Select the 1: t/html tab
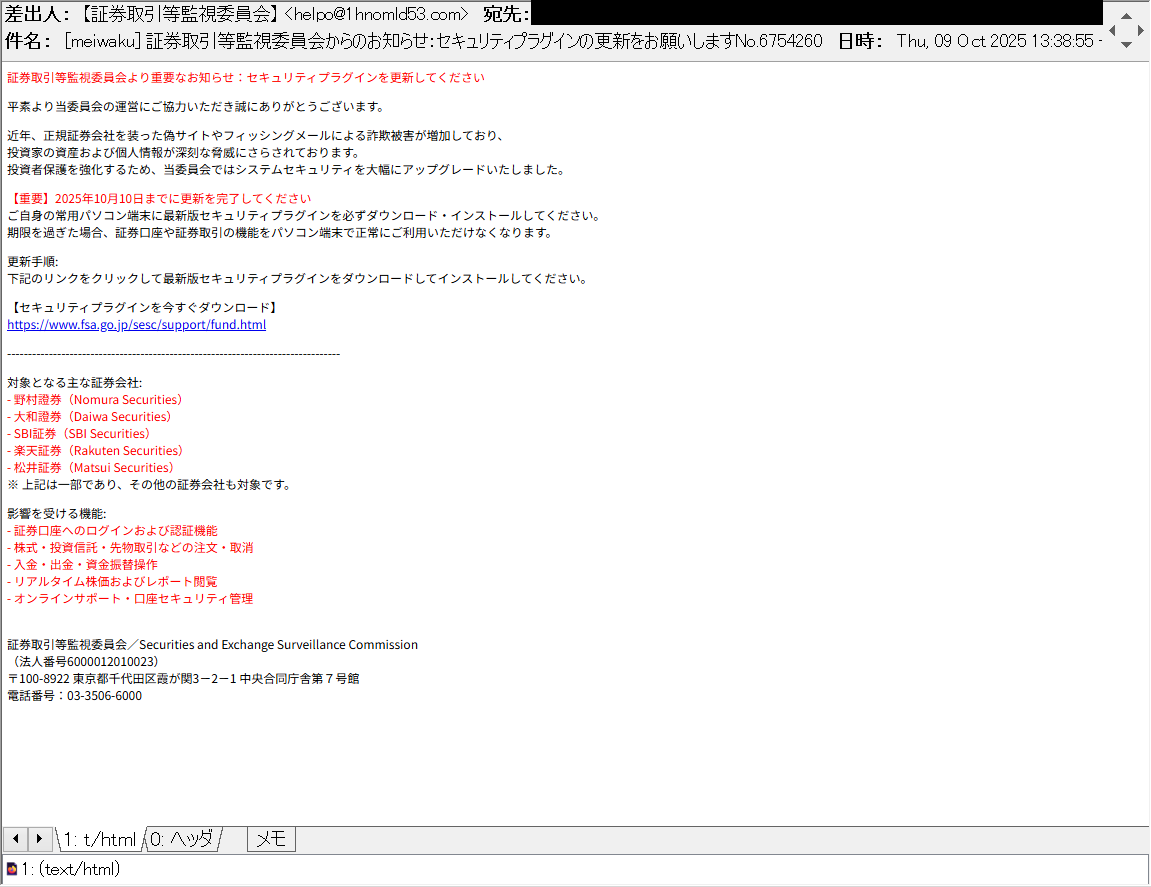Image resolution: width=1151 pixels, height=887 pixels. point(100,839)
